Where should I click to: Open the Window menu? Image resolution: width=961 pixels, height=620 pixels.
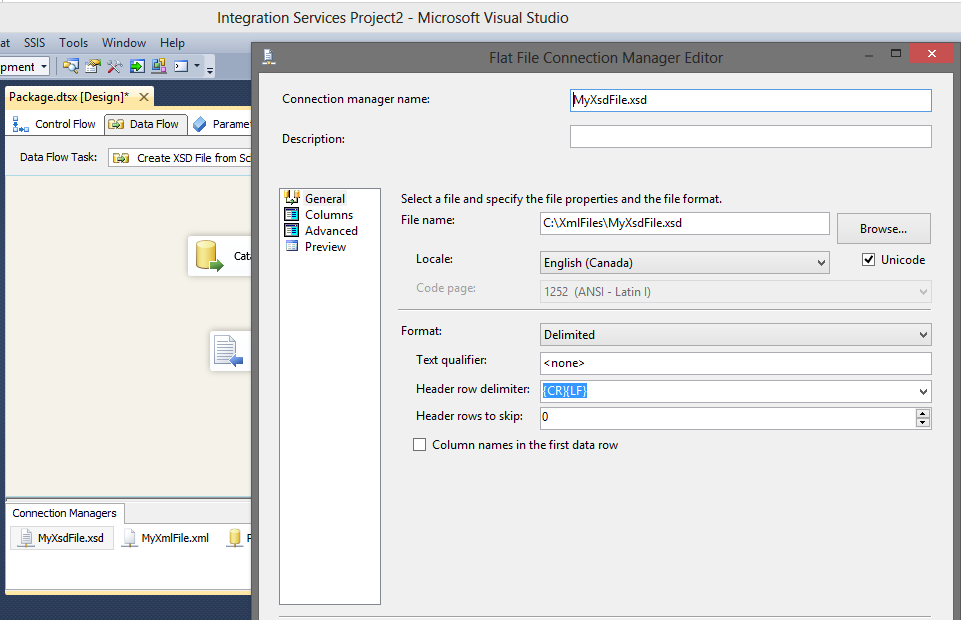124,43
